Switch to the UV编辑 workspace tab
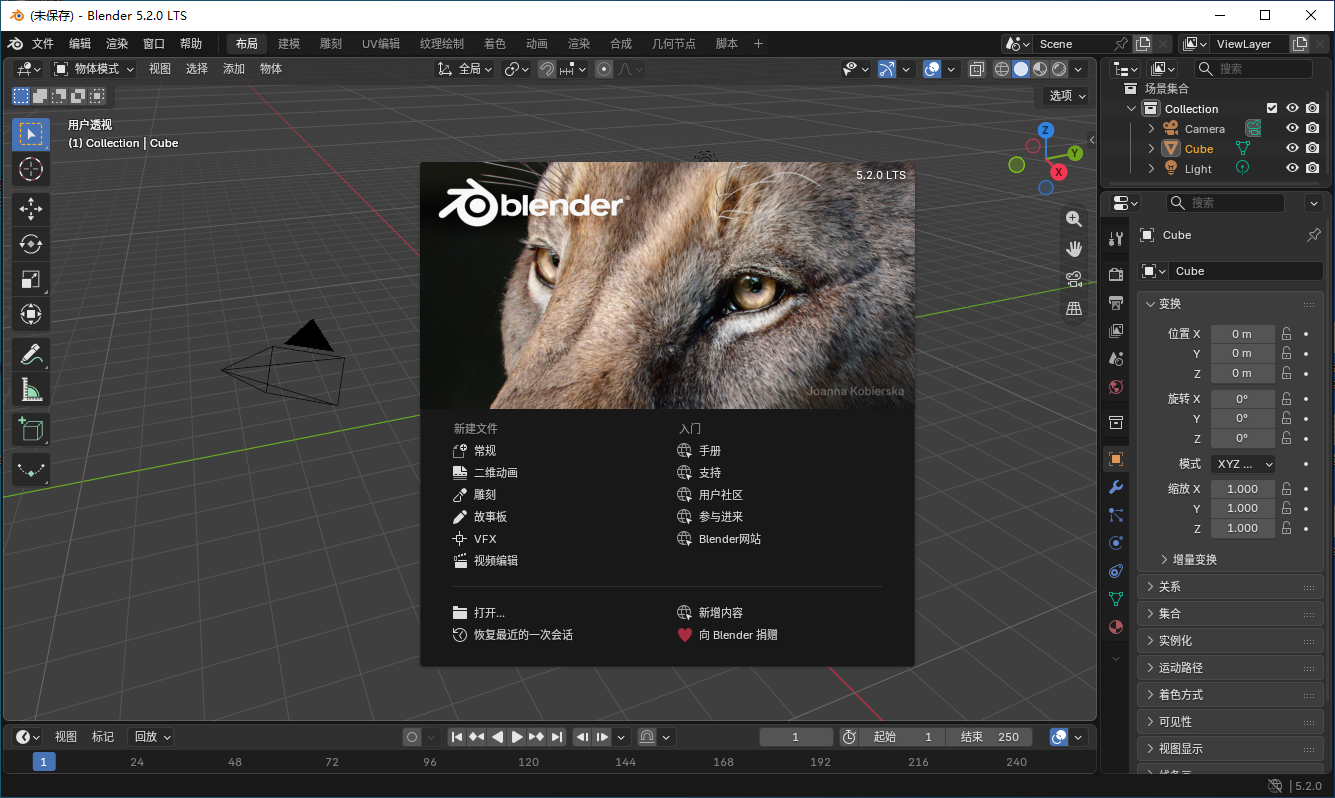 pyautogui.click(x=381, y=44)
